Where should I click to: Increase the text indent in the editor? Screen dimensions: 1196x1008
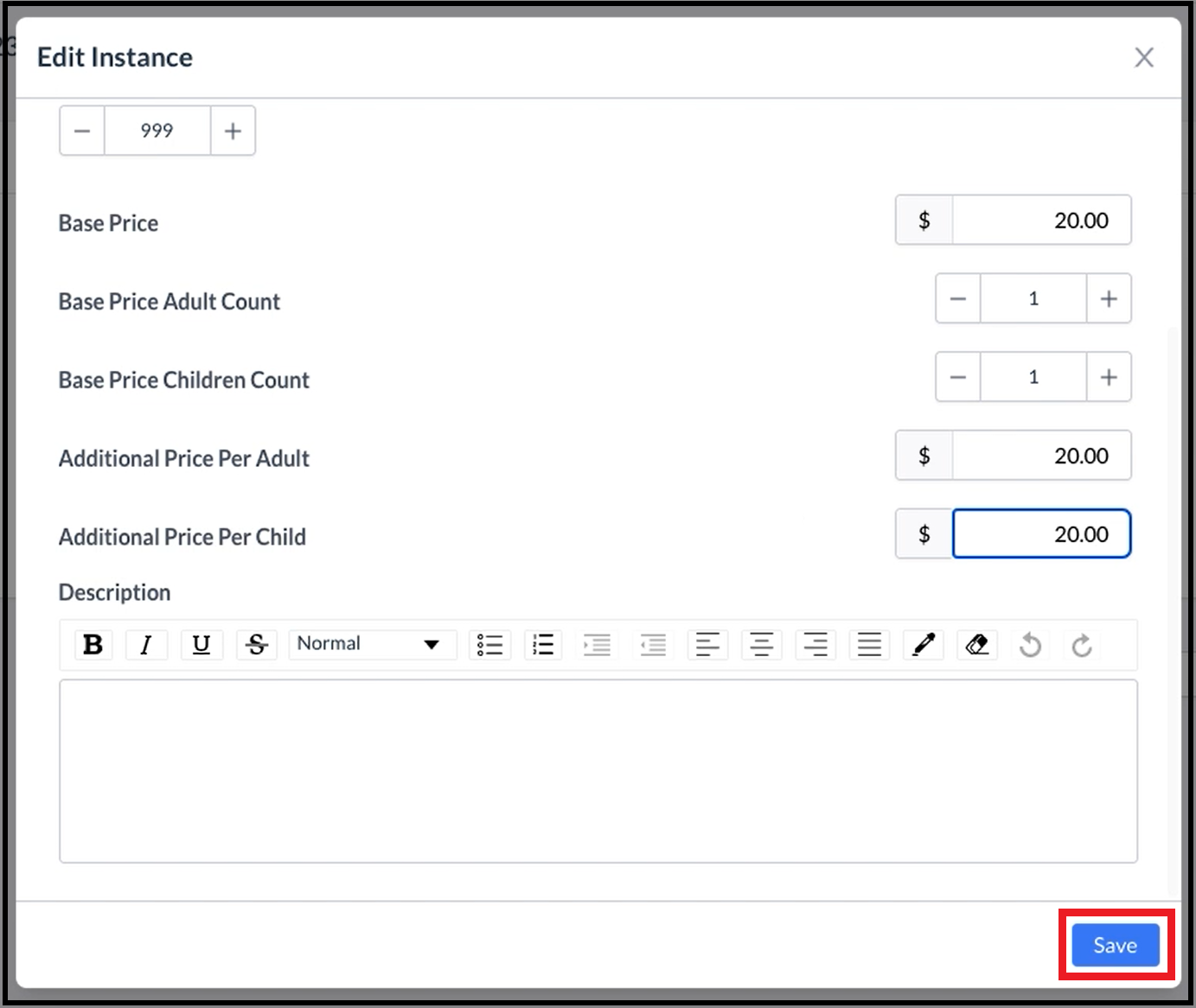598,644
